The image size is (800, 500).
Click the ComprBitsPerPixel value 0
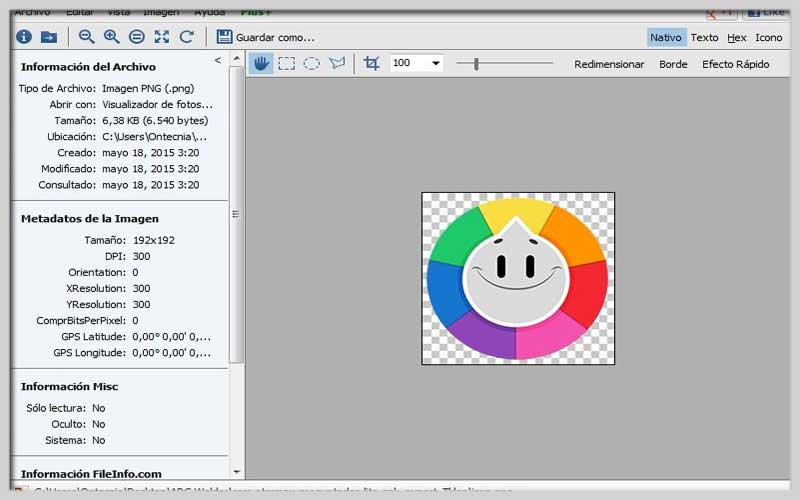(x=135, y=321)
